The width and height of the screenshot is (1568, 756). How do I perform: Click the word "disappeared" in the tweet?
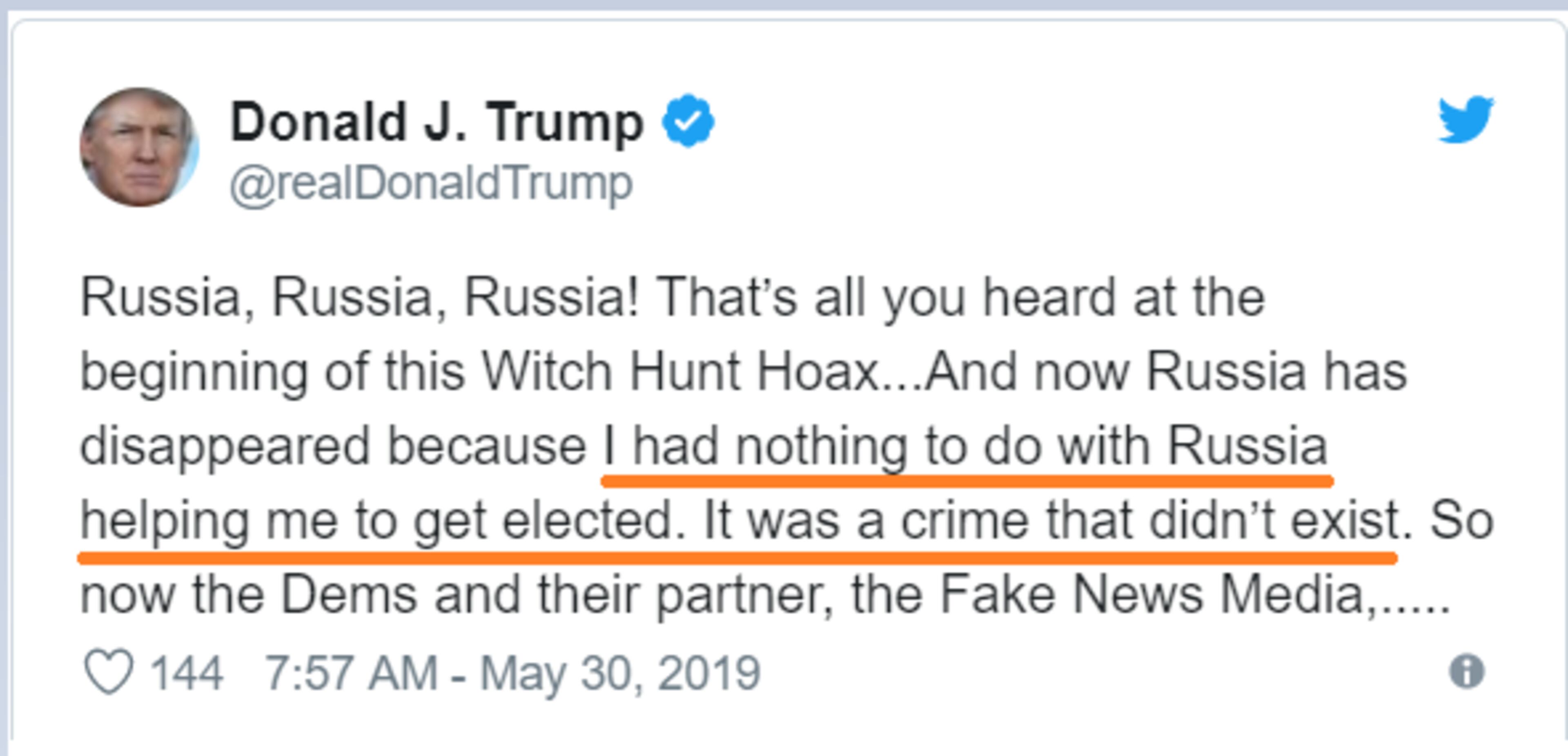tap(225, 446)
